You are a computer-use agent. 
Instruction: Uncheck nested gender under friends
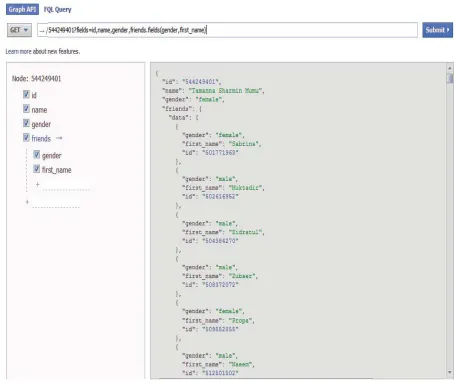37,155
